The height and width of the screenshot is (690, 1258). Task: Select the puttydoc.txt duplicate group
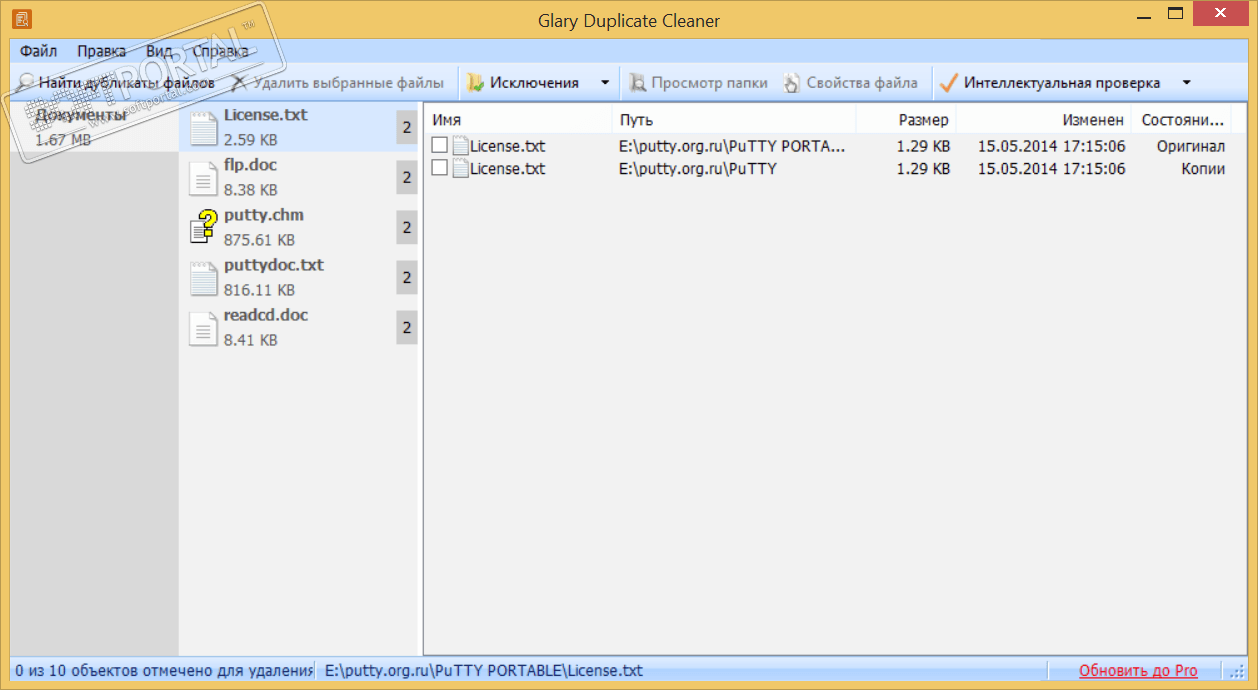point(299,278)
